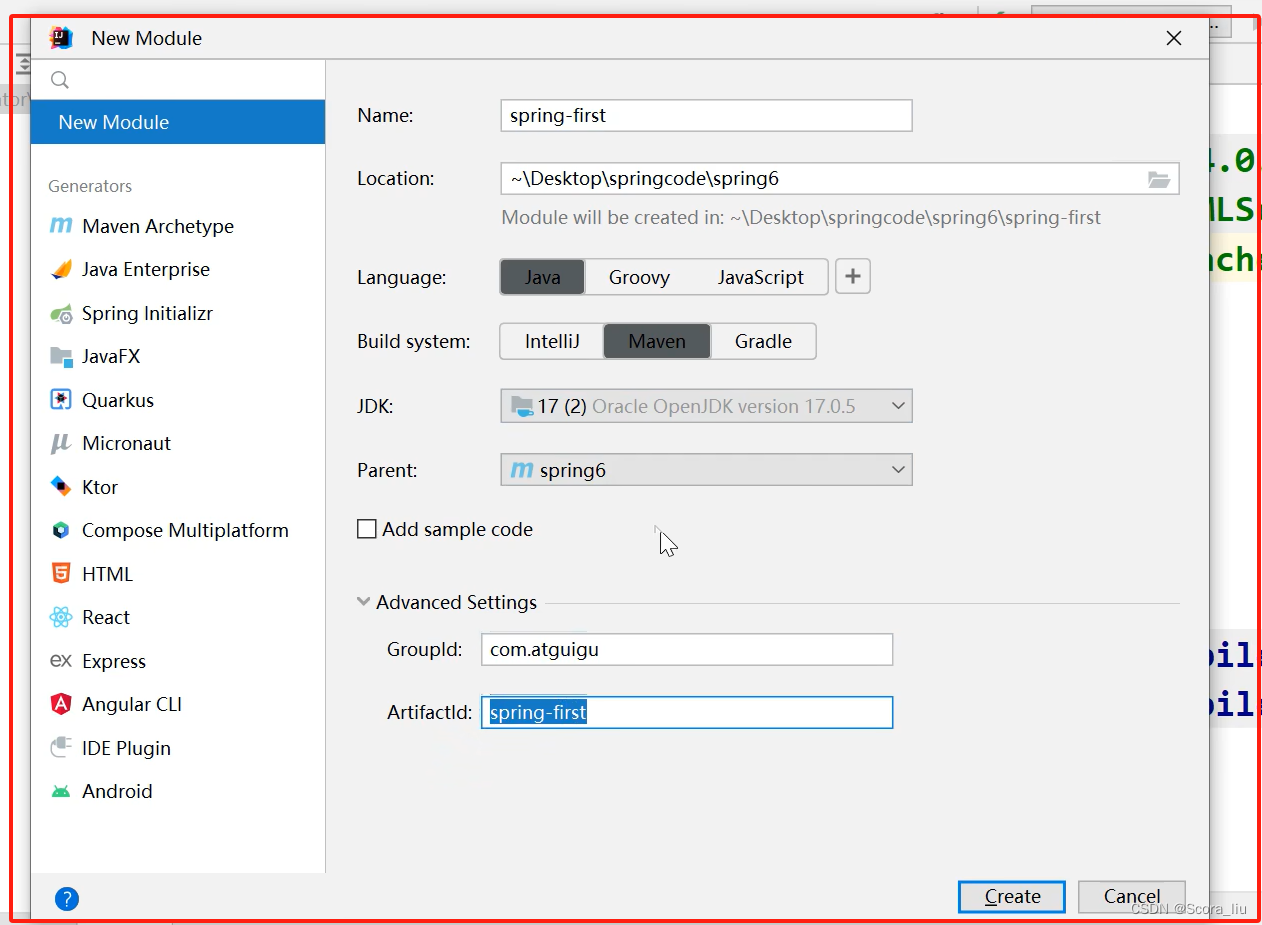Select the JavaFX folder icon
This screenshot has height=925, width=1262.
coord(61,356)
